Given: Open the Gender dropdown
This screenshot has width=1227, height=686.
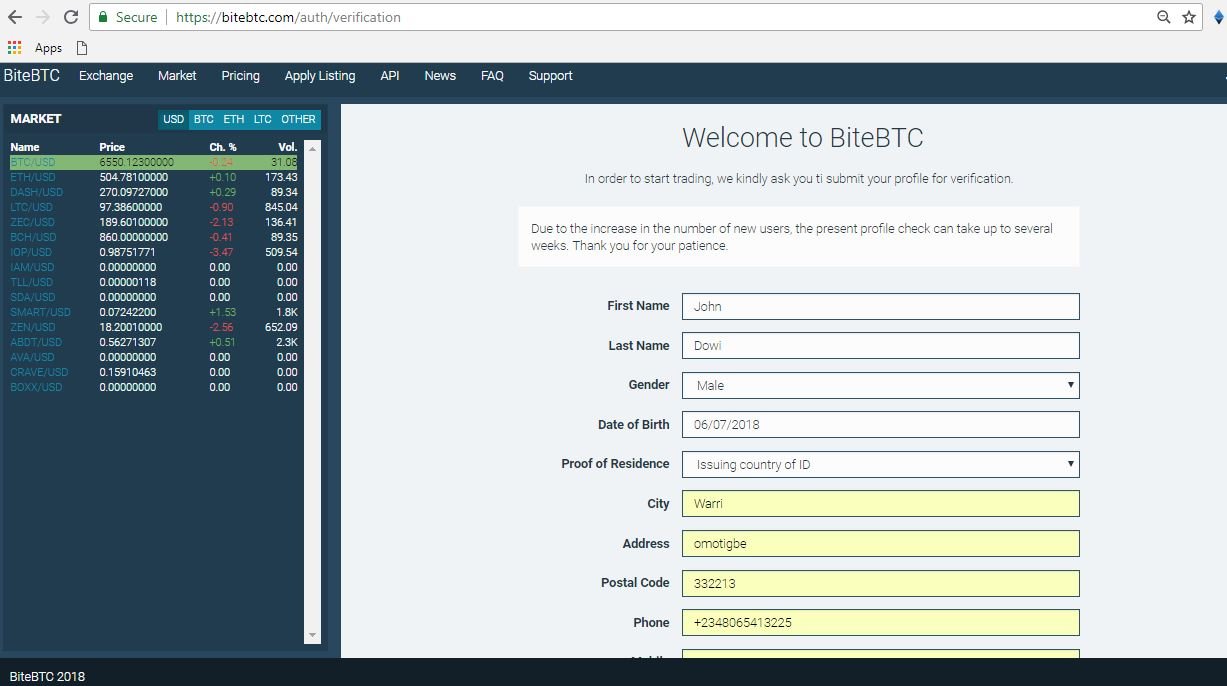Looking at the screenshot, I should coord(881,385).
